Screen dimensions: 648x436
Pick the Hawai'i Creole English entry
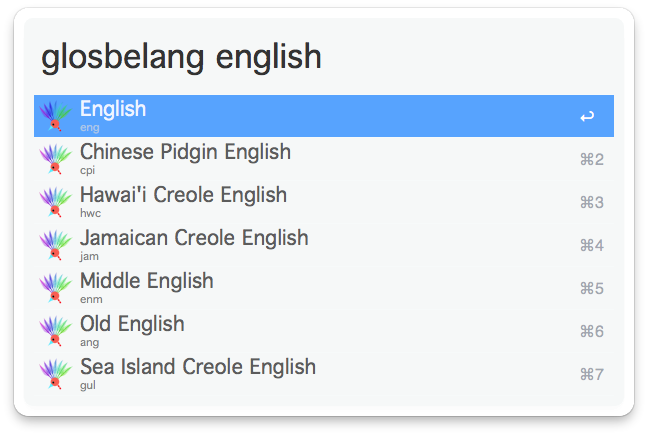(183, 195)
